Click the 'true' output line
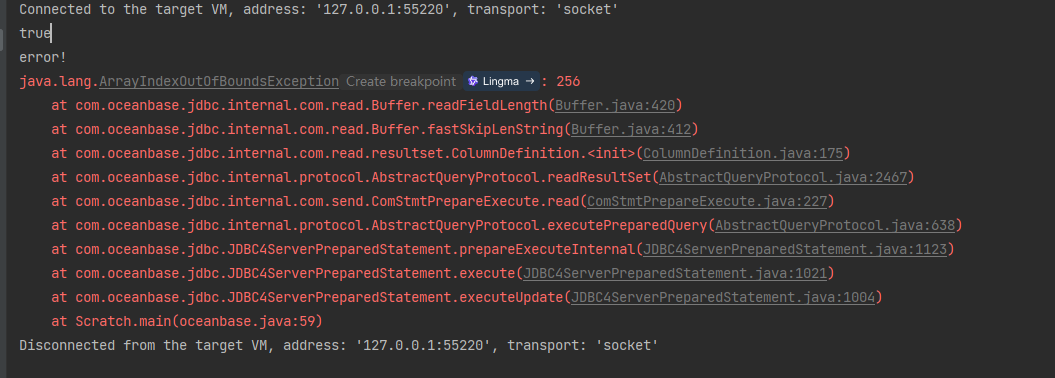Viewport: 1055px width, 378px height. click(35, 34)
